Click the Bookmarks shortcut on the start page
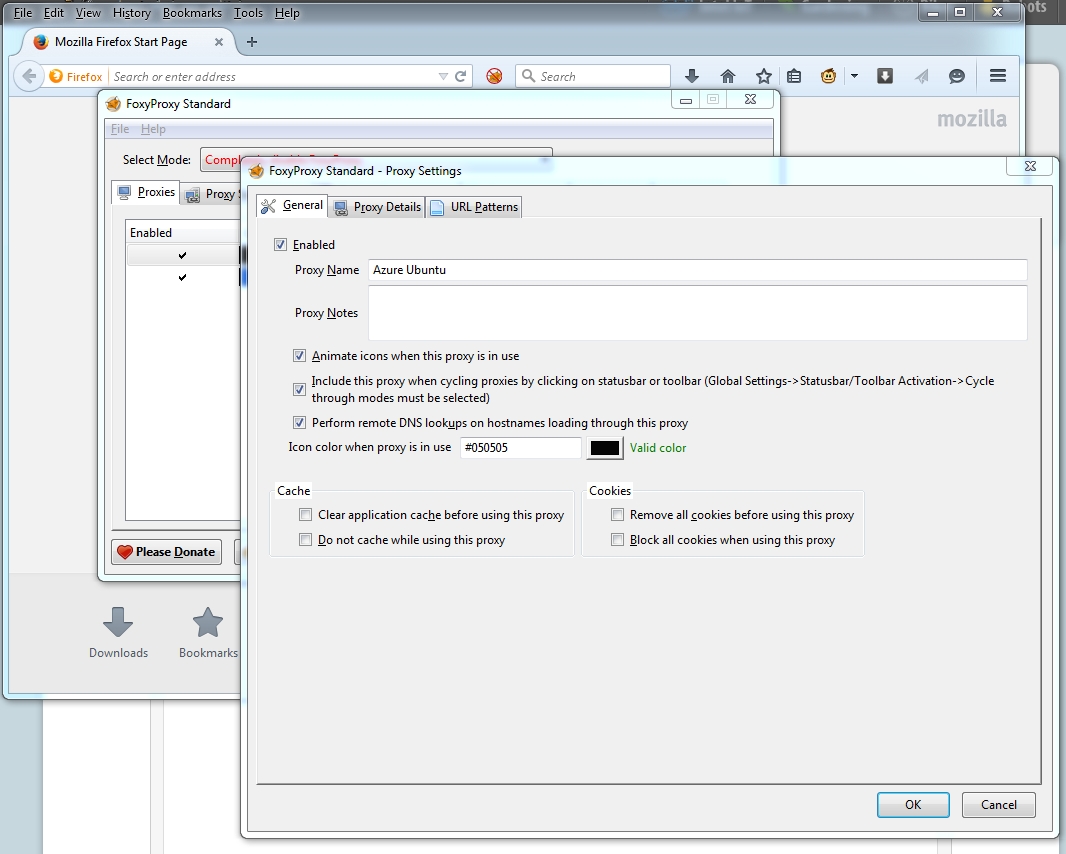 pos(207,632)
